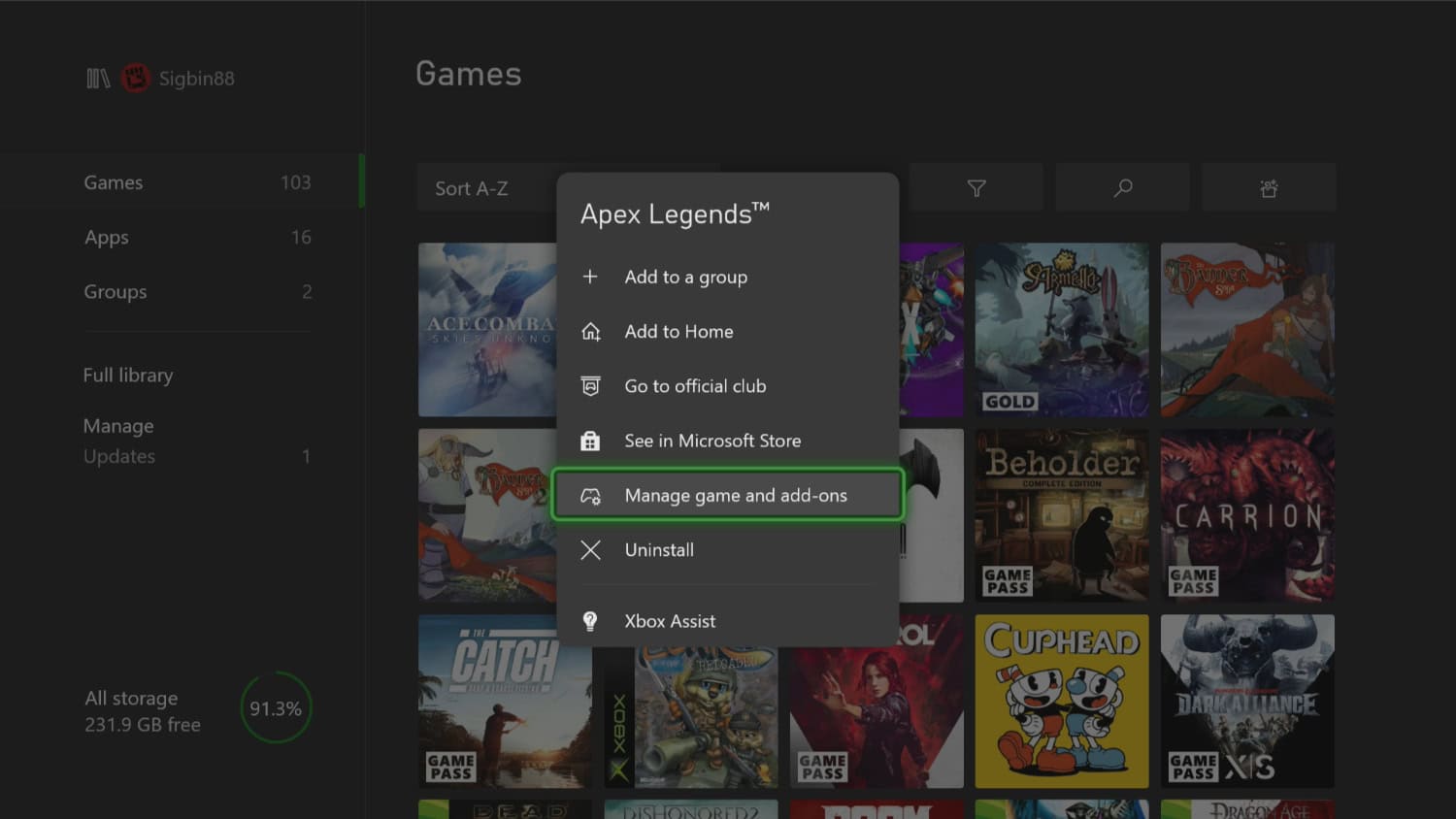Click the 91.3% storage usage ring
Screen dimensions: 1456x819
[276, 708]
